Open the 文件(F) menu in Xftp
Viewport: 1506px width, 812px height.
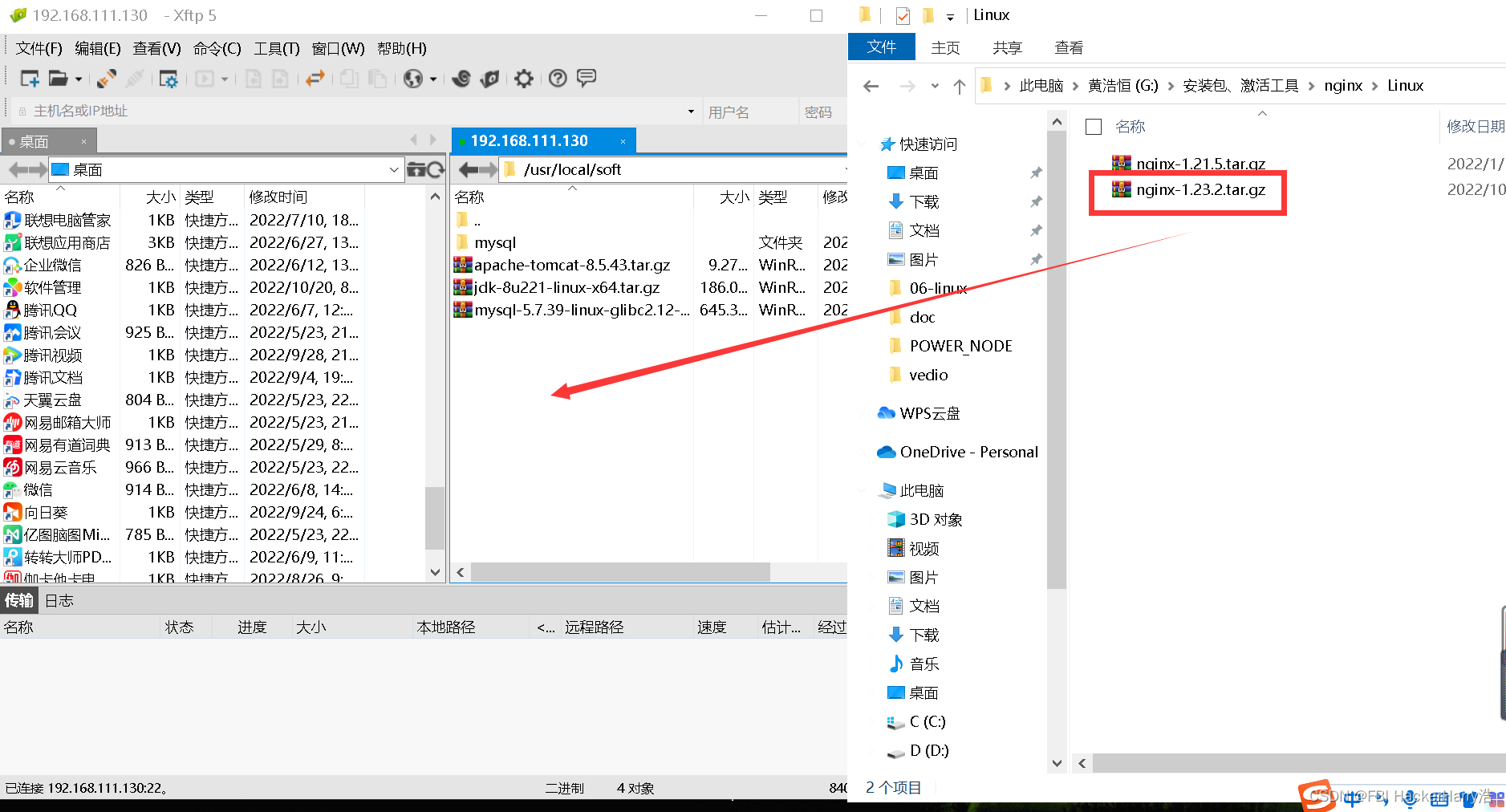(x=39, y=48)
